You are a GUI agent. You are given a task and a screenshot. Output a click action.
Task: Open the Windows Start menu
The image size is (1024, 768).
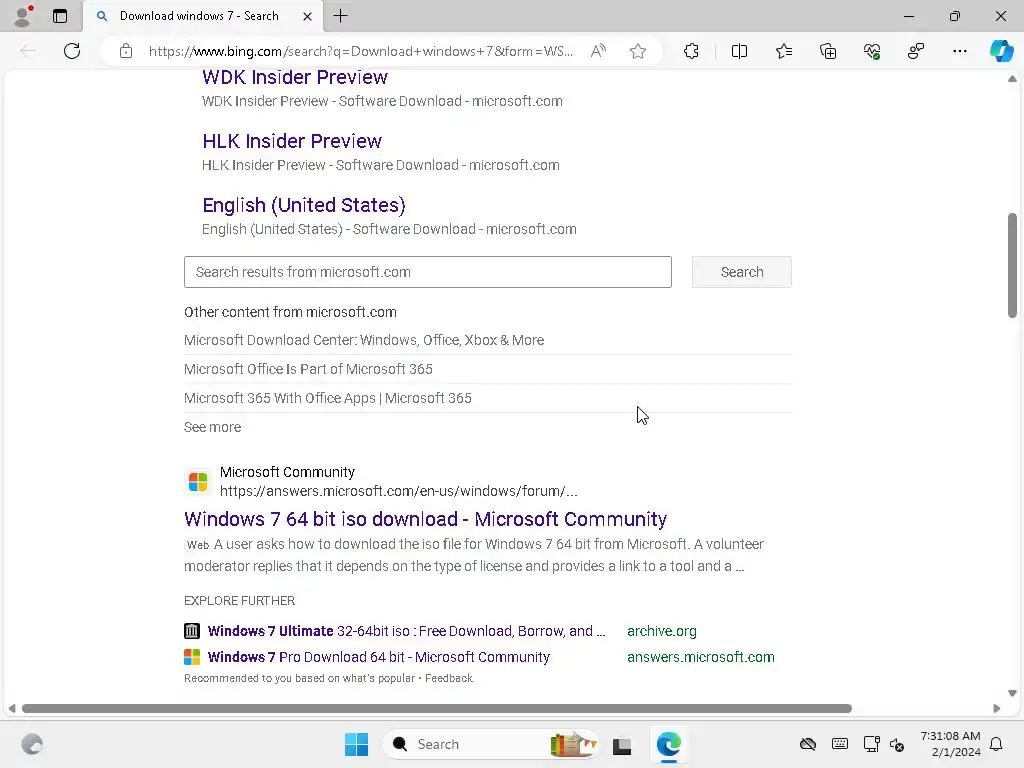pos(357,744)
